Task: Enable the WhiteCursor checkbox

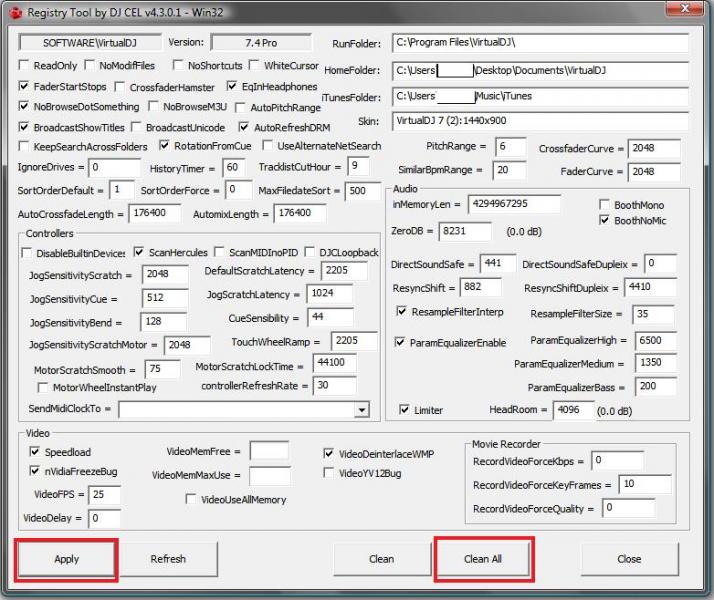Action: coord(255,65)
